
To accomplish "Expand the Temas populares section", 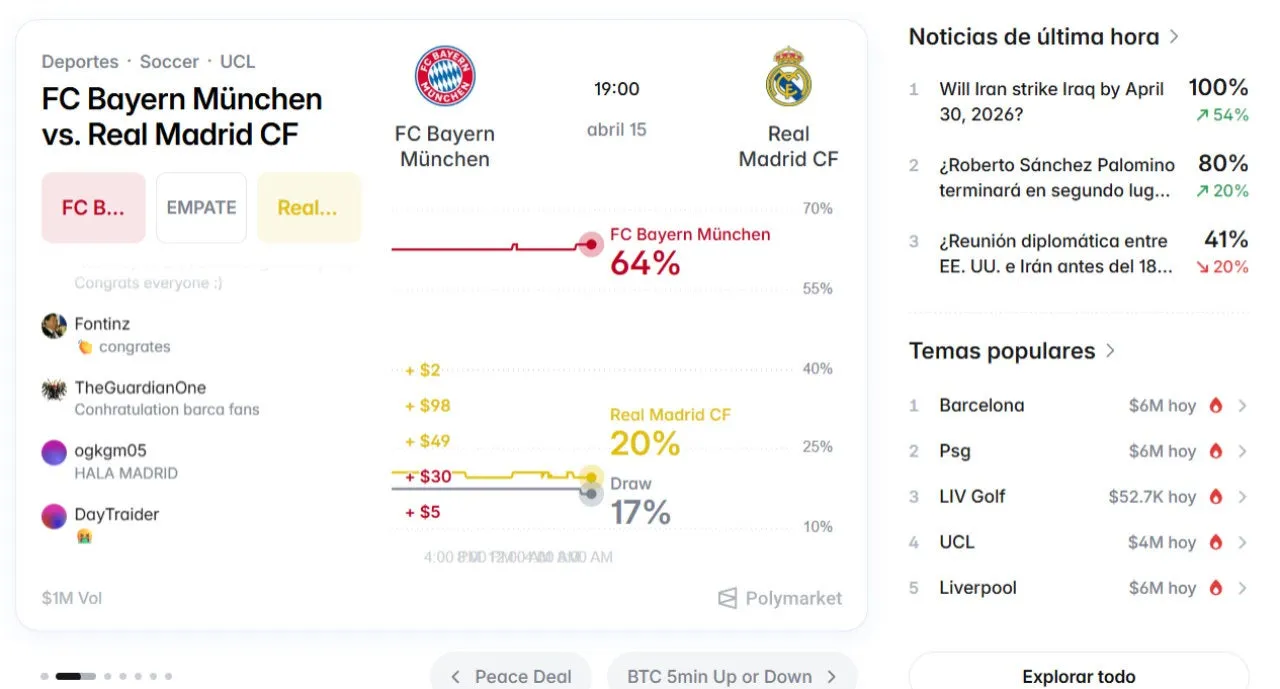I will [x=1110, y=351].
